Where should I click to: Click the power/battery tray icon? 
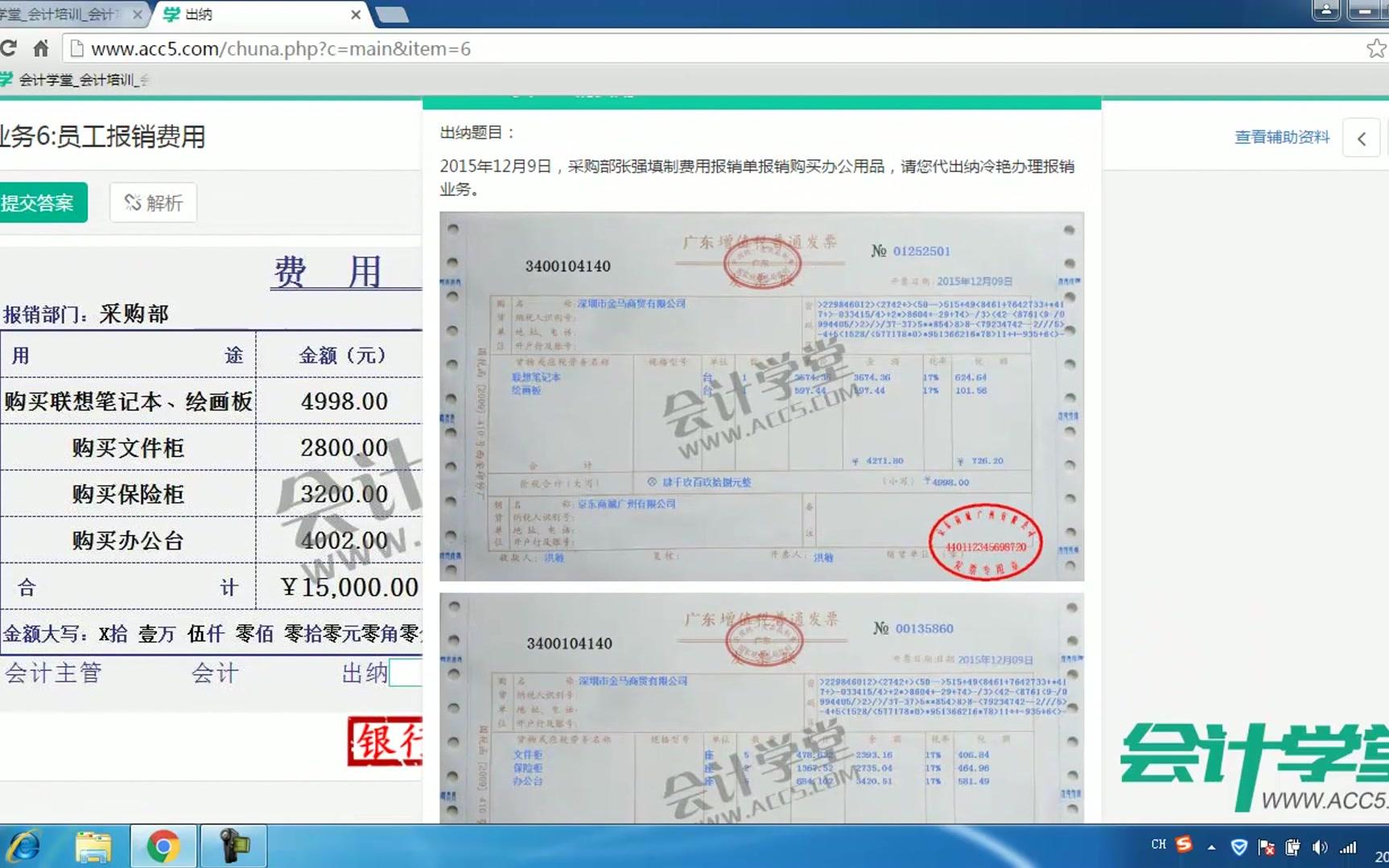pyautogui.click(x=1292, y=847)
